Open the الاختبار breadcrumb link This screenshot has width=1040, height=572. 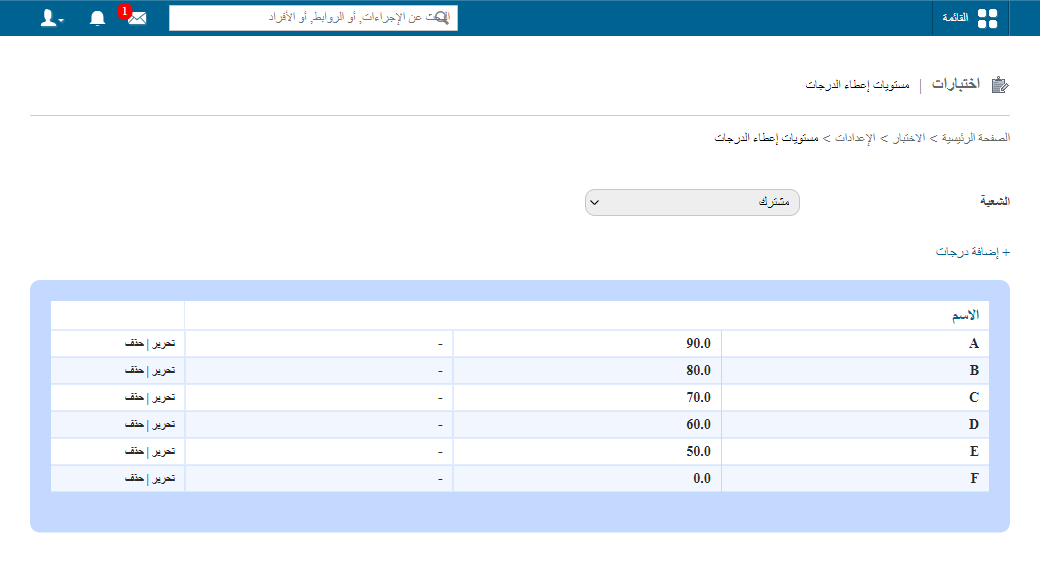point(909,138)
